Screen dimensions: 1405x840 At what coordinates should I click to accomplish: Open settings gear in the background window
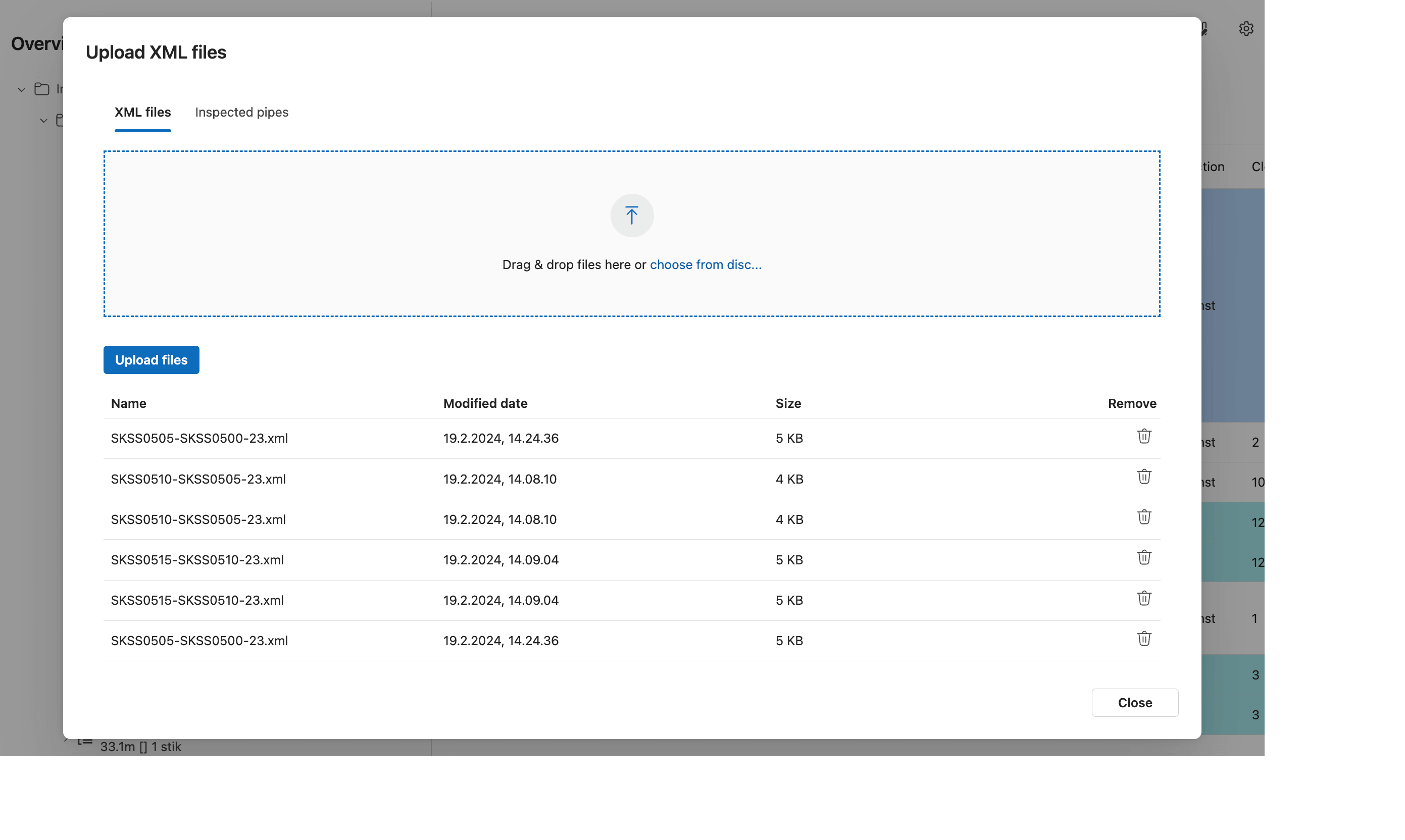(x=1246, y=28)
